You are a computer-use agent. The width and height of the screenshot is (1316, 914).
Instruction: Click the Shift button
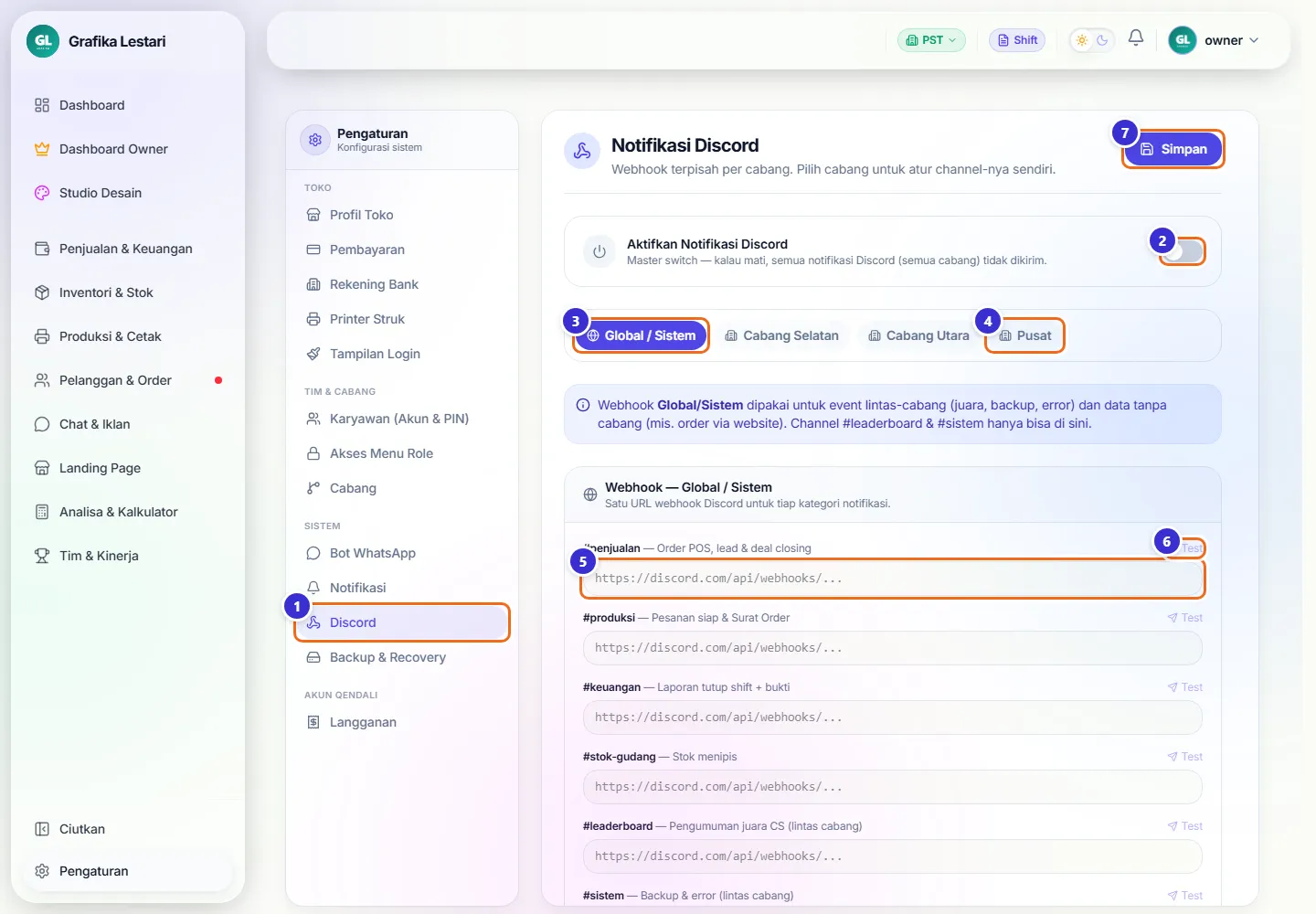coord(1017,40)
